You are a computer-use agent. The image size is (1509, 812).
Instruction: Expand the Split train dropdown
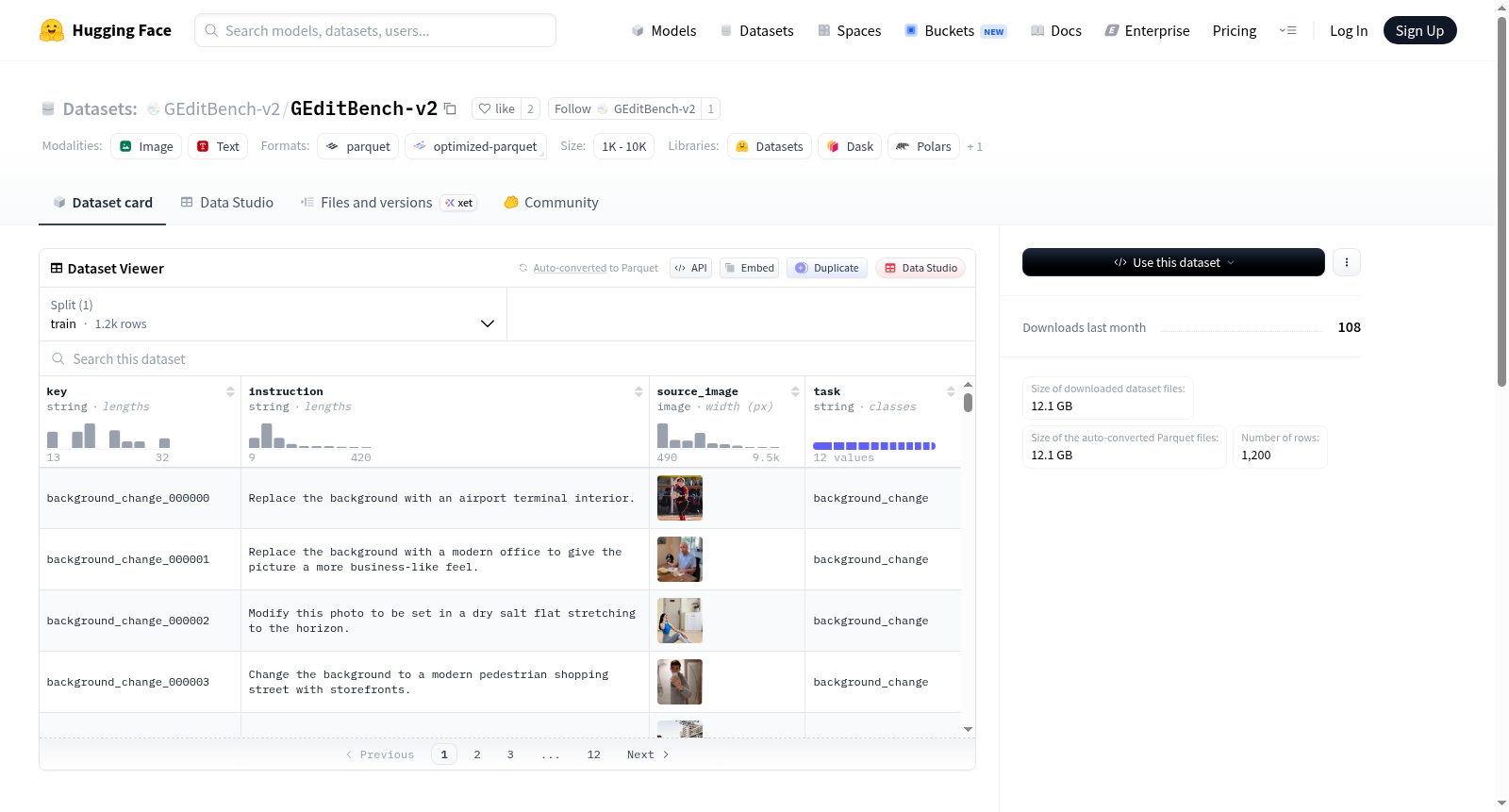[273, 314]
